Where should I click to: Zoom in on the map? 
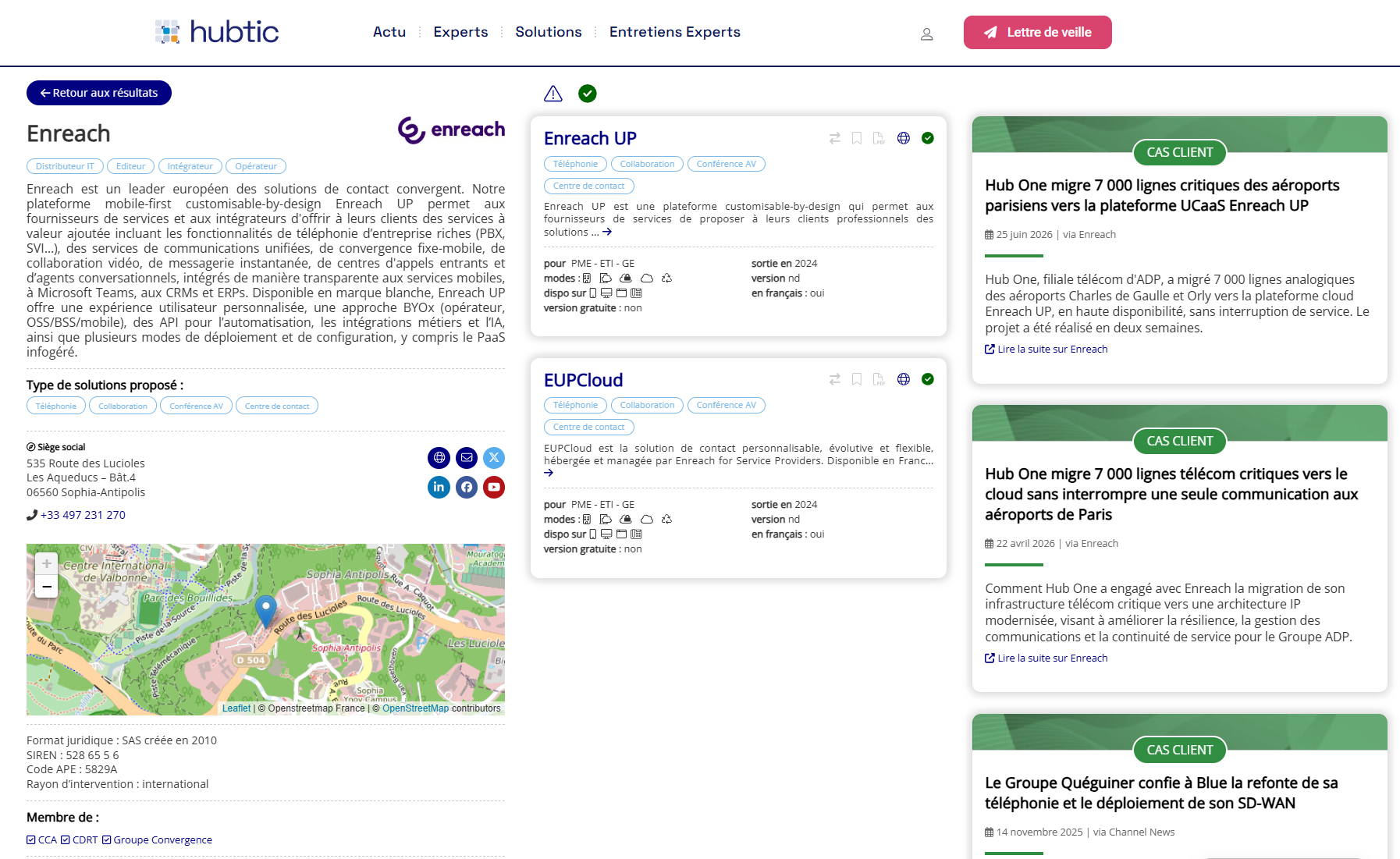pos(47,563)
